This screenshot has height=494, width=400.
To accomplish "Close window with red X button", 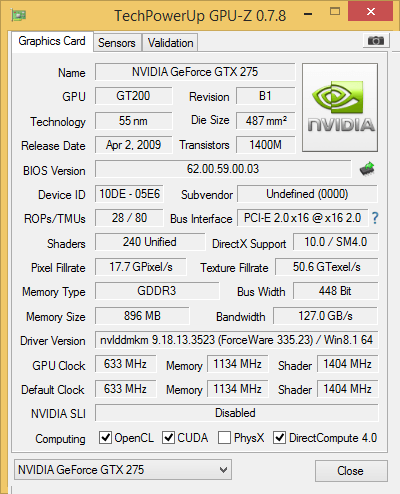I will [371, 11].
